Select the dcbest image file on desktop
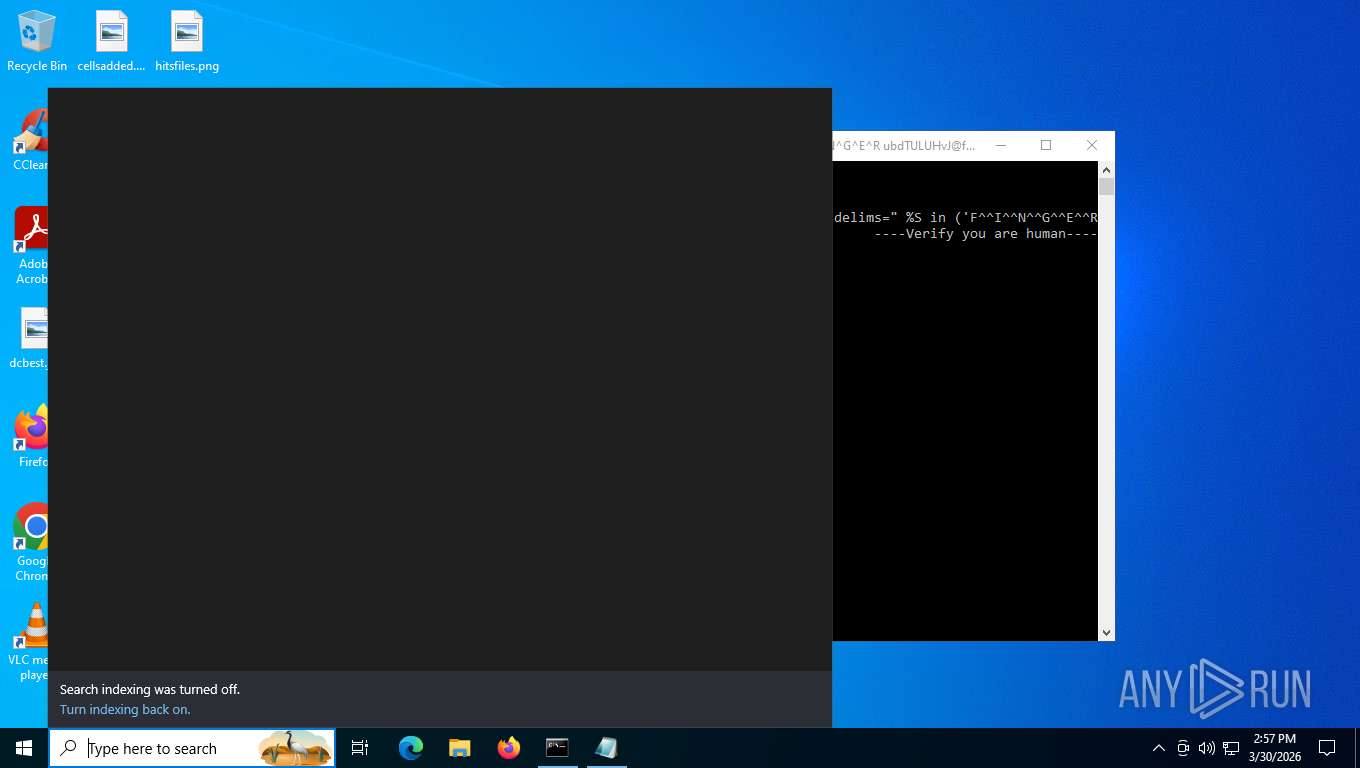1360x768 pixels. tap(29, 338)
